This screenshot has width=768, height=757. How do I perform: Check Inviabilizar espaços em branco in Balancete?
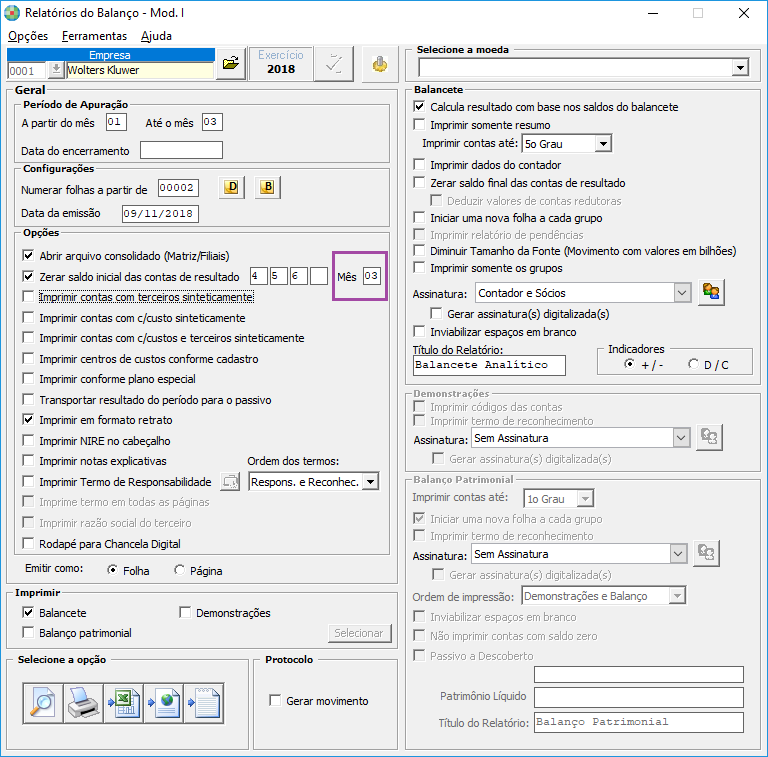pos(419,331)
